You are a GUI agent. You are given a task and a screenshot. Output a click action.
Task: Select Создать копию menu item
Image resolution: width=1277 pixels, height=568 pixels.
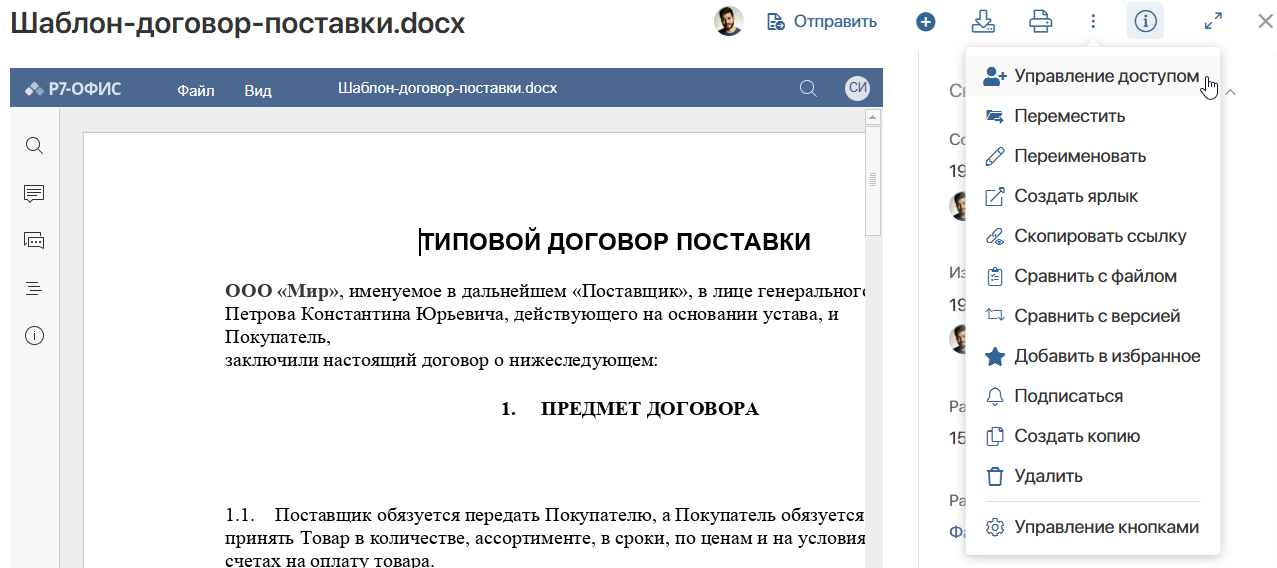[x=1093, y=436]
